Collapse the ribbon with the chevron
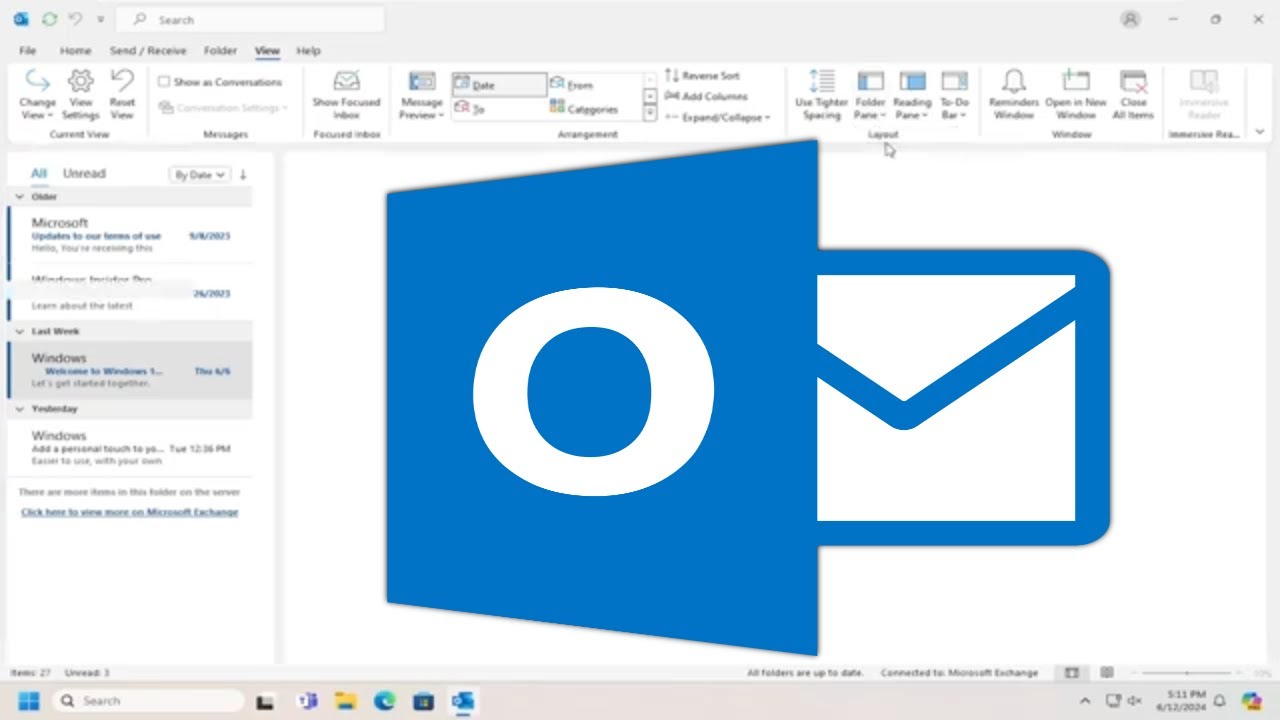The width and height of the screenshot is (1280, 720). tap(1259, 132)
